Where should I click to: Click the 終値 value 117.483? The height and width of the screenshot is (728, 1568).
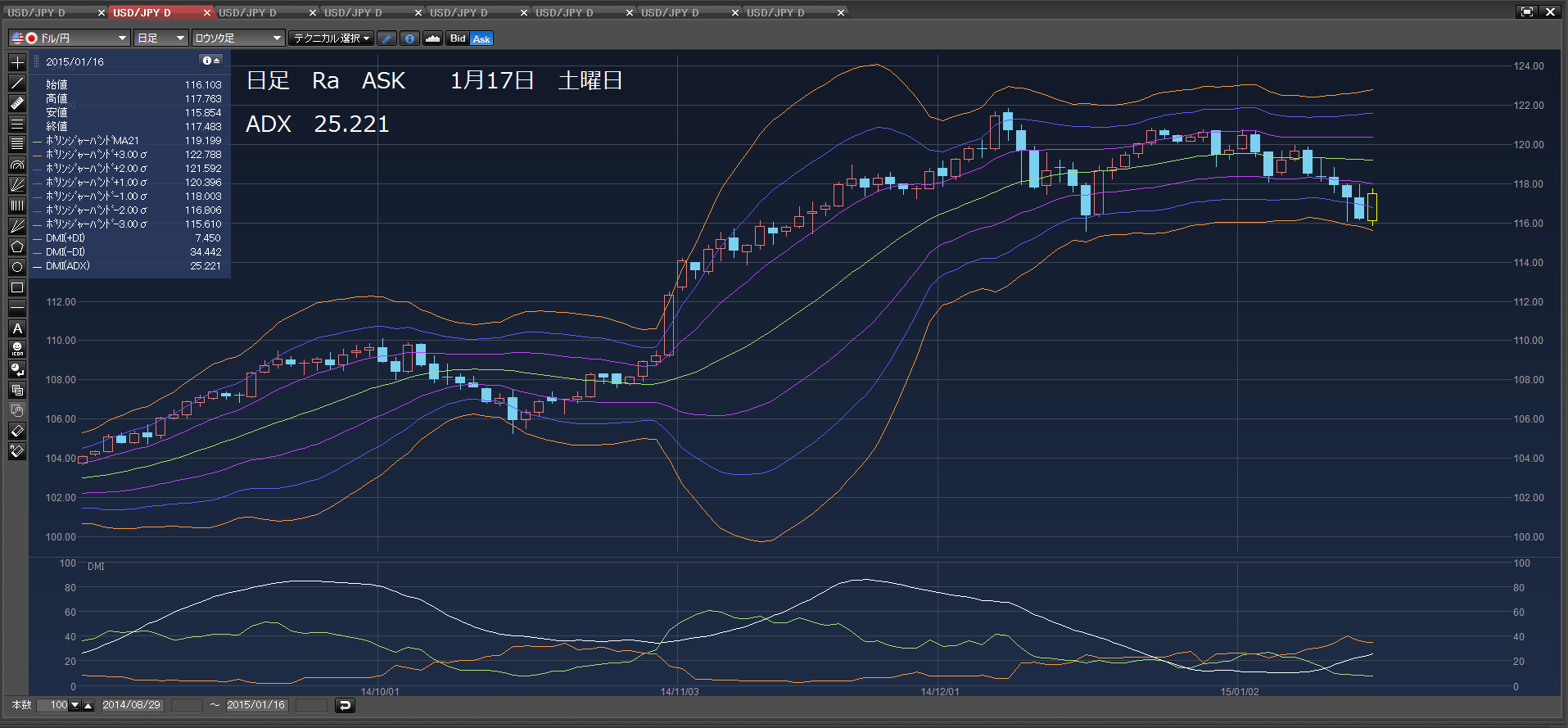203,127
